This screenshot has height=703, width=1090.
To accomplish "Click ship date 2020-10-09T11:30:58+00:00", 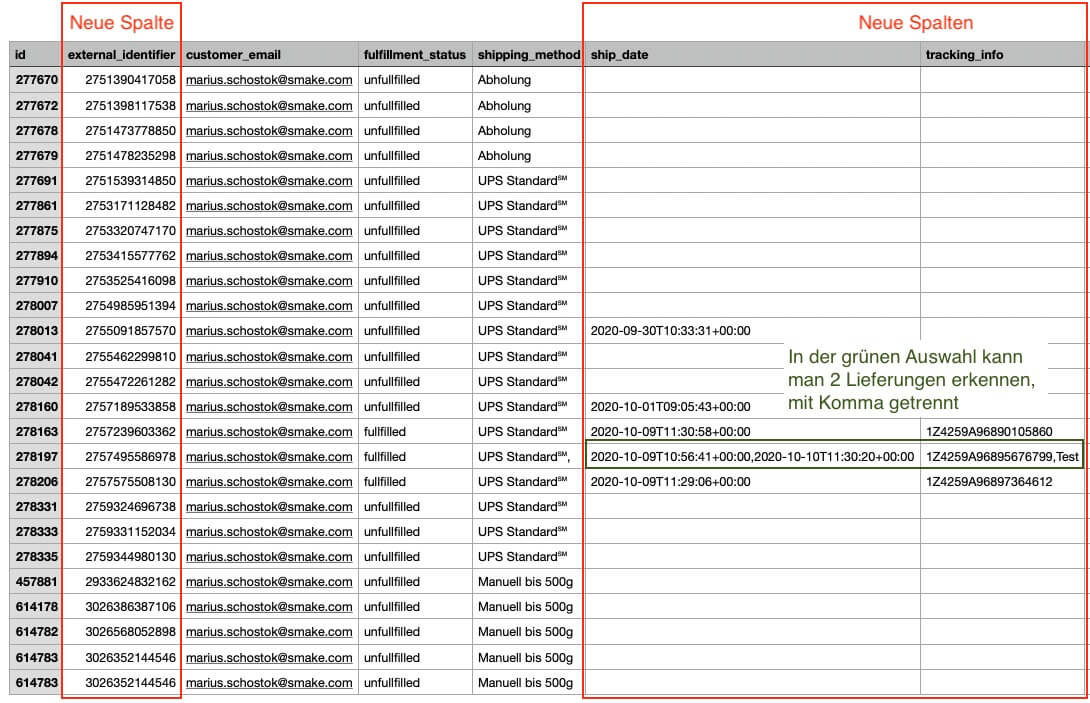I will pyautogui.click(x=670, y=432).
